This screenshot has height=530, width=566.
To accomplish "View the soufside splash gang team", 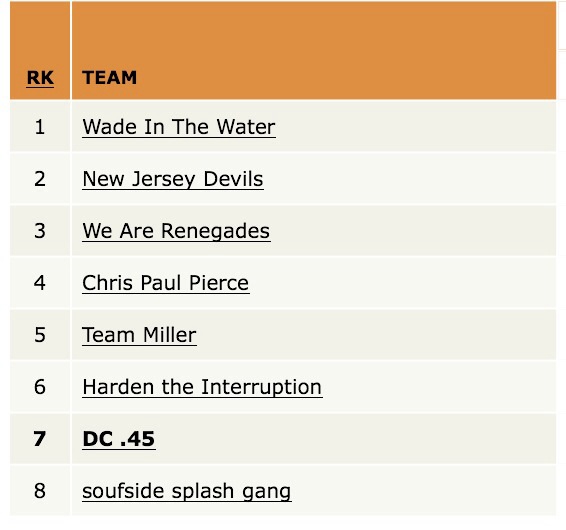I will pos(187,491).
